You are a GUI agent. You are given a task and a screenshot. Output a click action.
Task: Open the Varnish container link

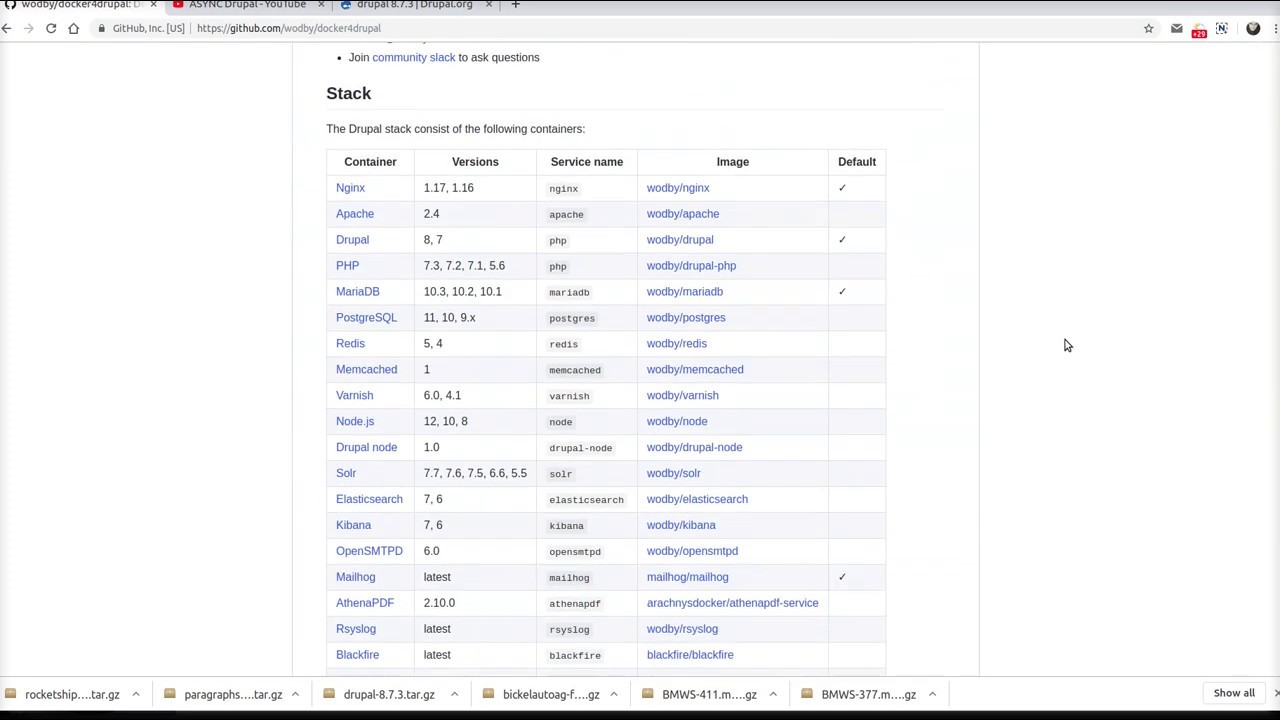click(x=354, y=396)
